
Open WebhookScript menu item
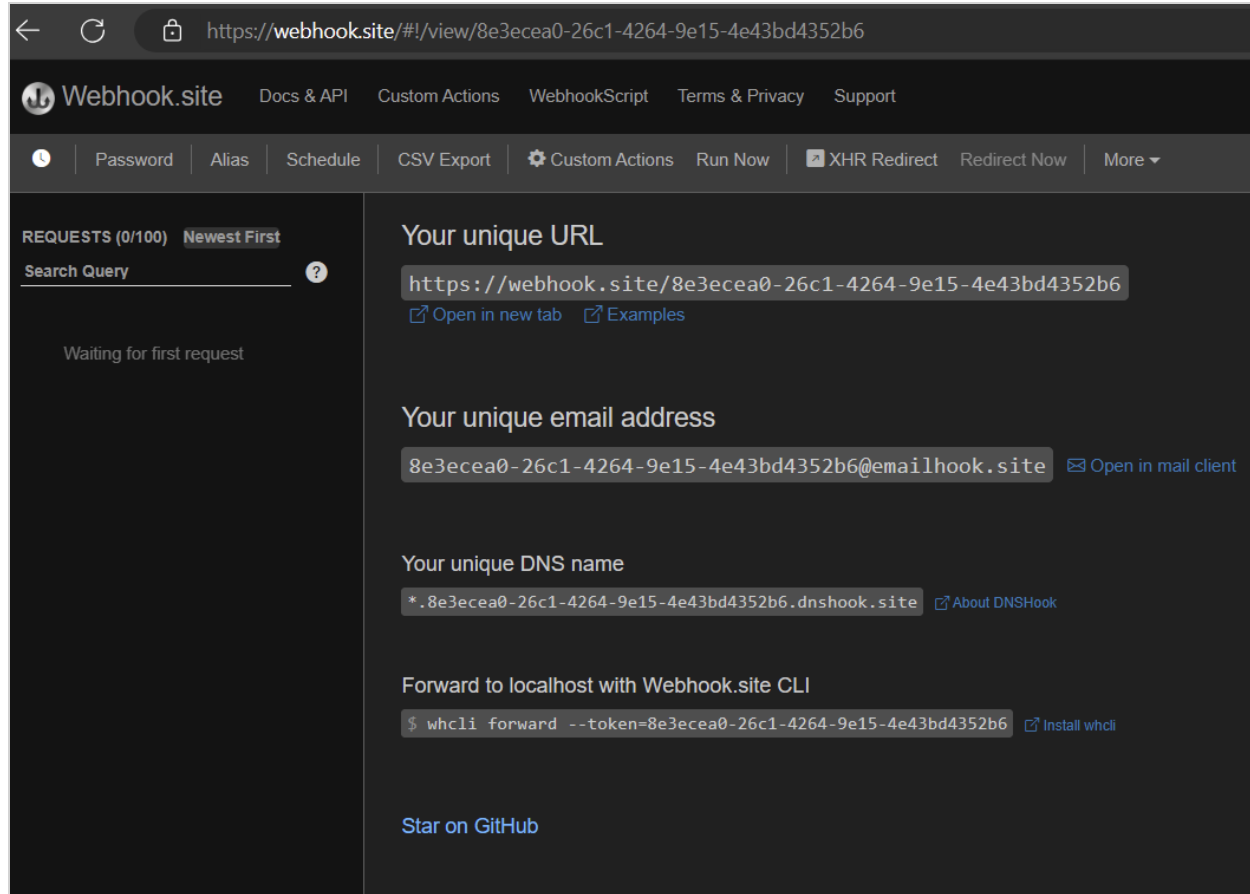click(588, 97)
